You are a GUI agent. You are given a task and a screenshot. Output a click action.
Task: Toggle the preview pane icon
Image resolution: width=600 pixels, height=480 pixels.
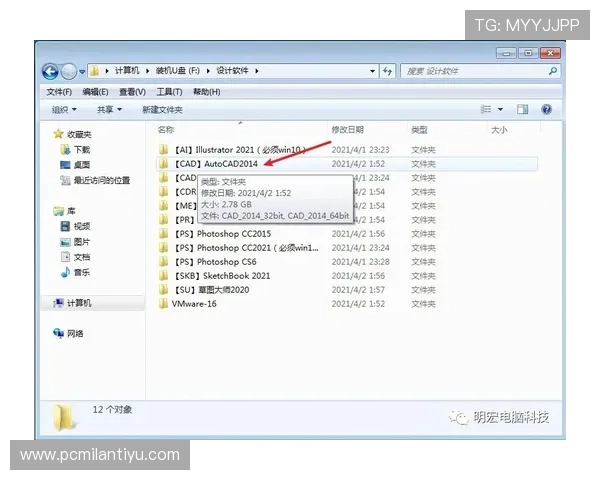pos(522,109)
